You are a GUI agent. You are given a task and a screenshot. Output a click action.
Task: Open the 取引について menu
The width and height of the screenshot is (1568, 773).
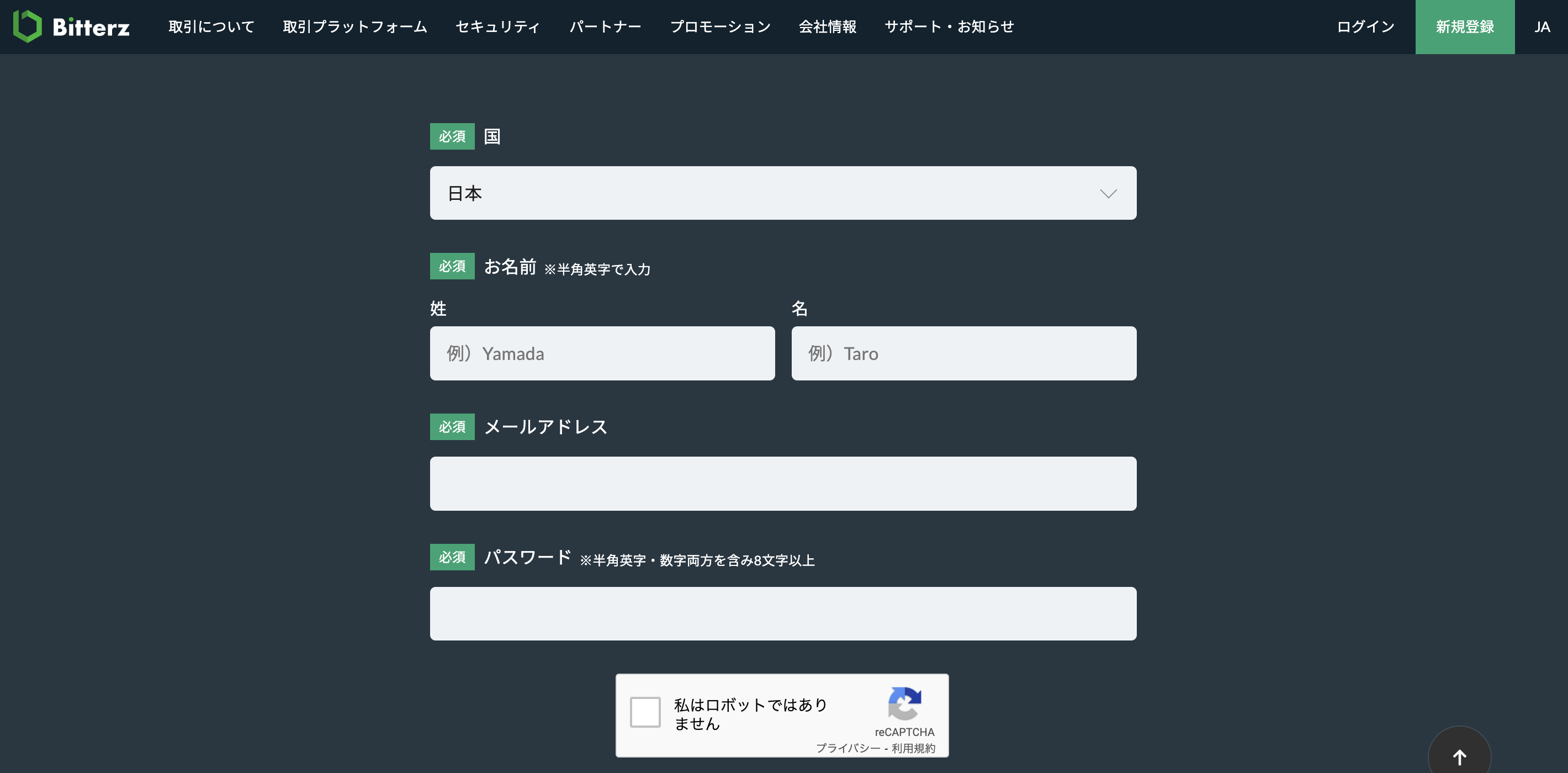point(212,26)
